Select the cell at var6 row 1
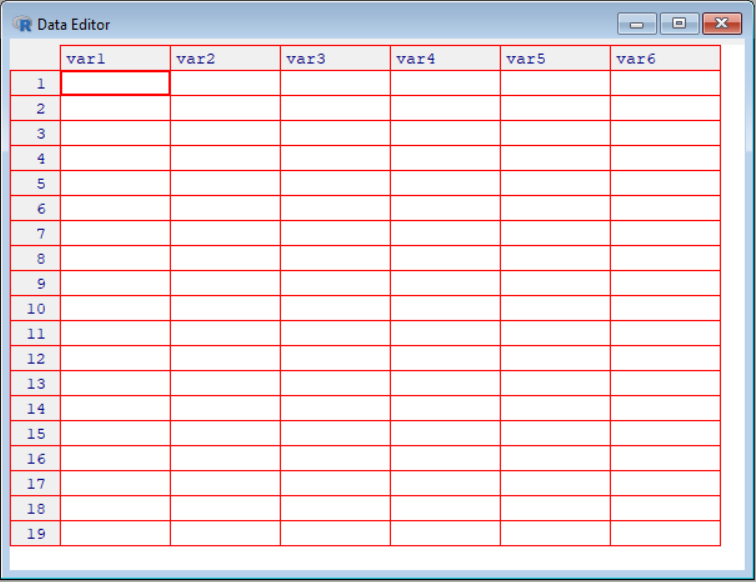The height and width of the screenshot is (582, 756). point(665,84)
